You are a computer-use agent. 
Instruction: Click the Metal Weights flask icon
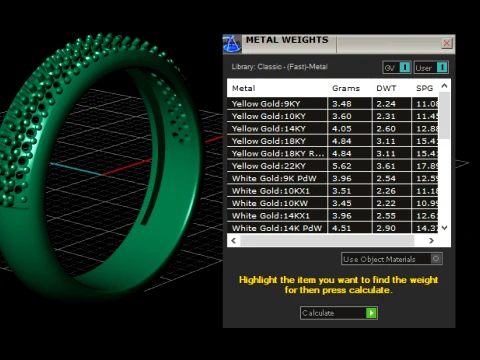[232, 44]
